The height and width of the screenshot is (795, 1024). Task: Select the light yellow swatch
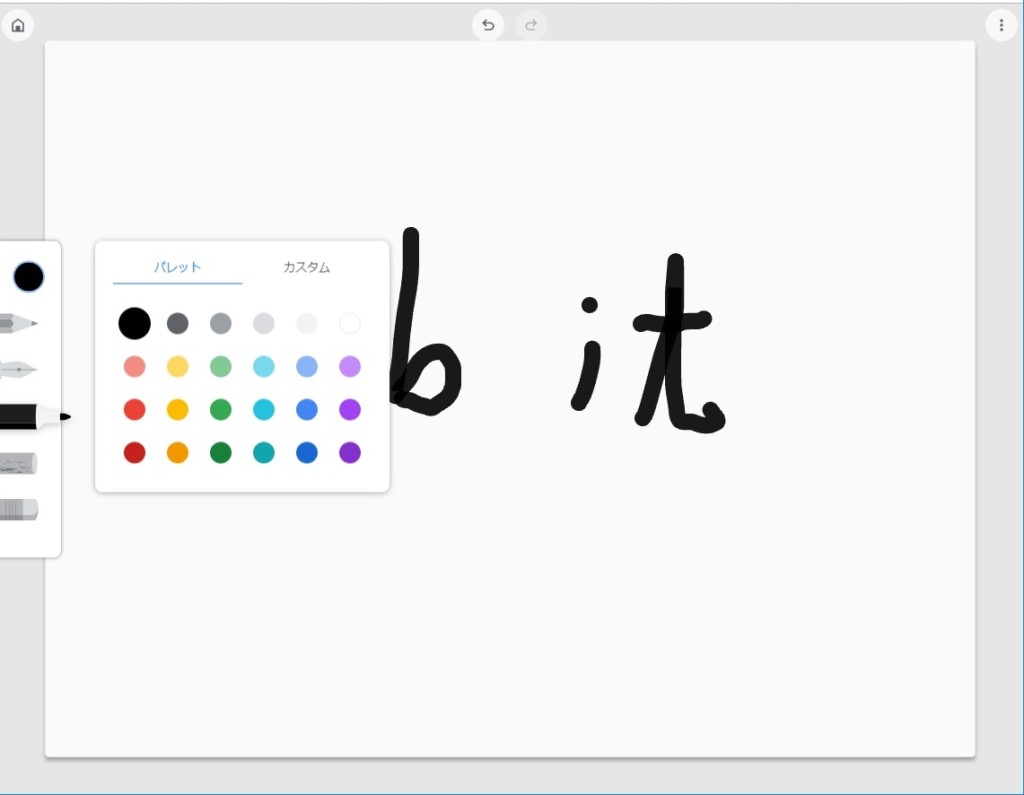point(177,366)
